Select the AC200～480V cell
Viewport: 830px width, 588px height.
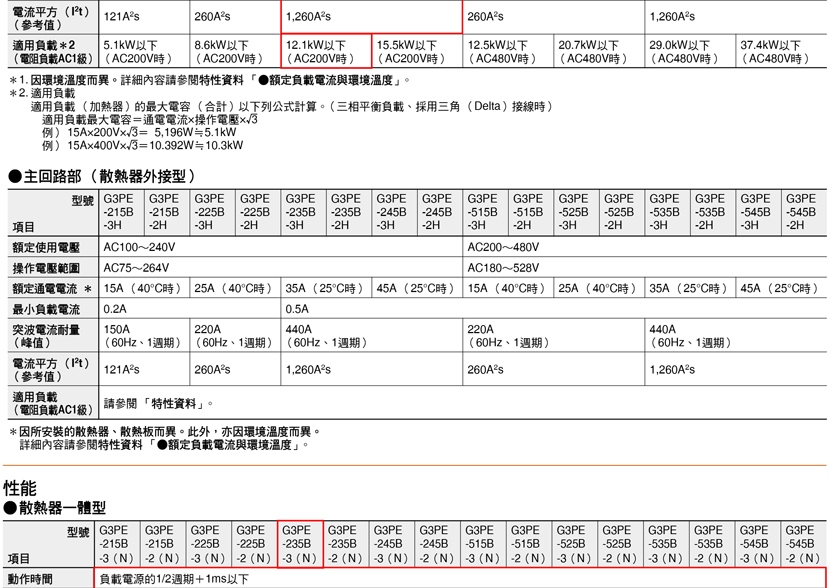(645, 247)
